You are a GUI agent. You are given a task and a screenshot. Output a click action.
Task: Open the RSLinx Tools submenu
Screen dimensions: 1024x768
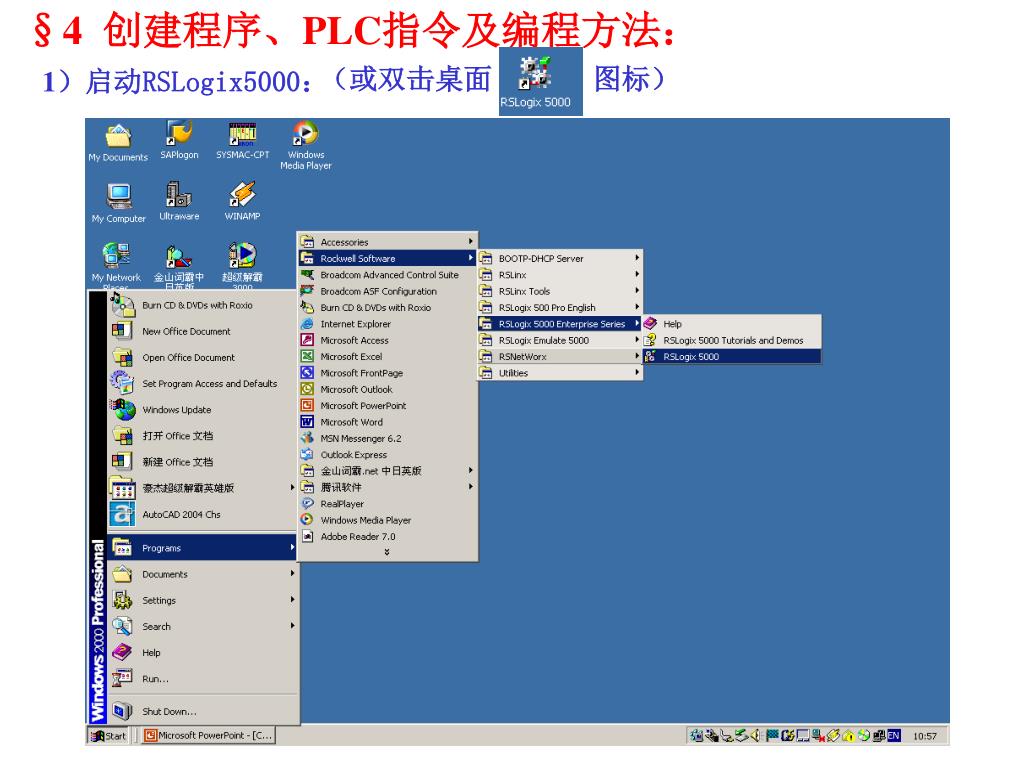point(560,291)
